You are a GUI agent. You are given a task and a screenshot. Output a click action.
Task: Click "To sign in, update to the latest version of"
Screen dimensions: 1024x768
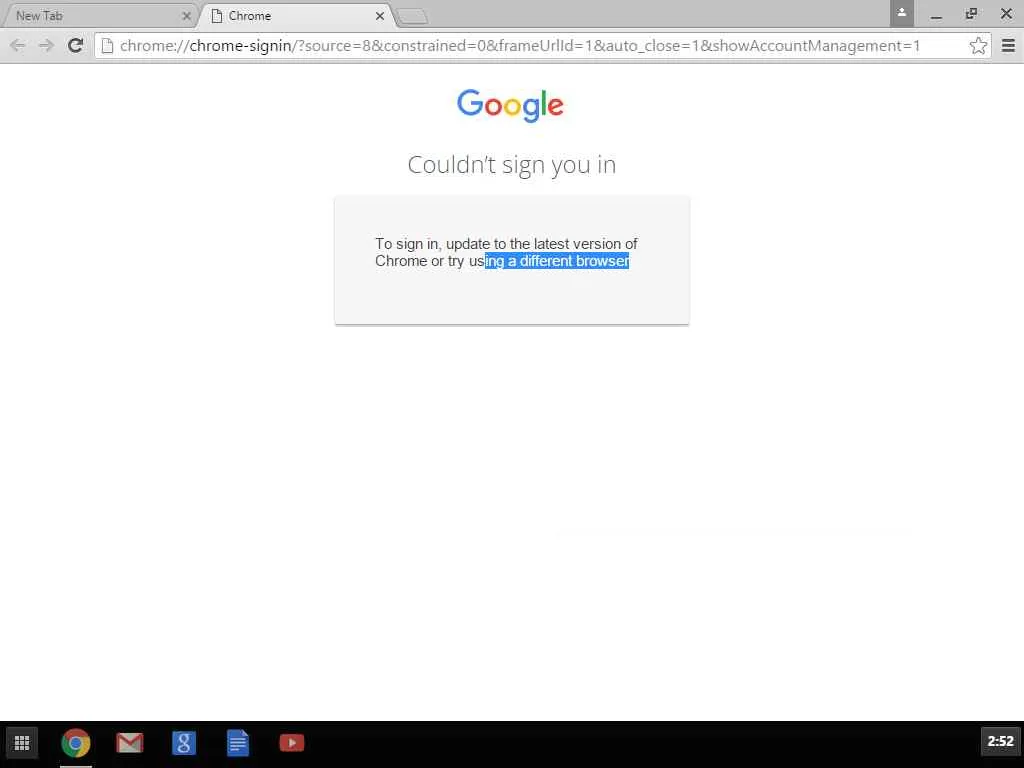[506, 244]
